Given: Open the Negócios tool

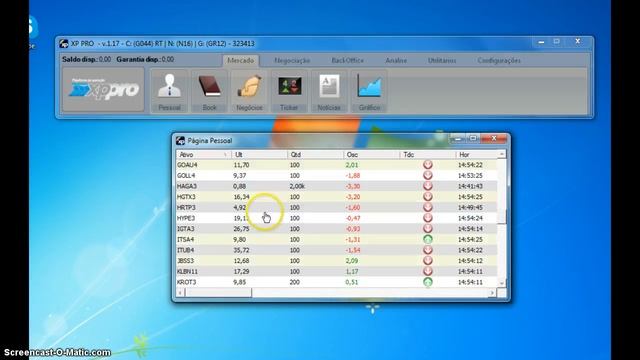Looking at the screenshot, I should pyautogui.click(x=249, y=91).
